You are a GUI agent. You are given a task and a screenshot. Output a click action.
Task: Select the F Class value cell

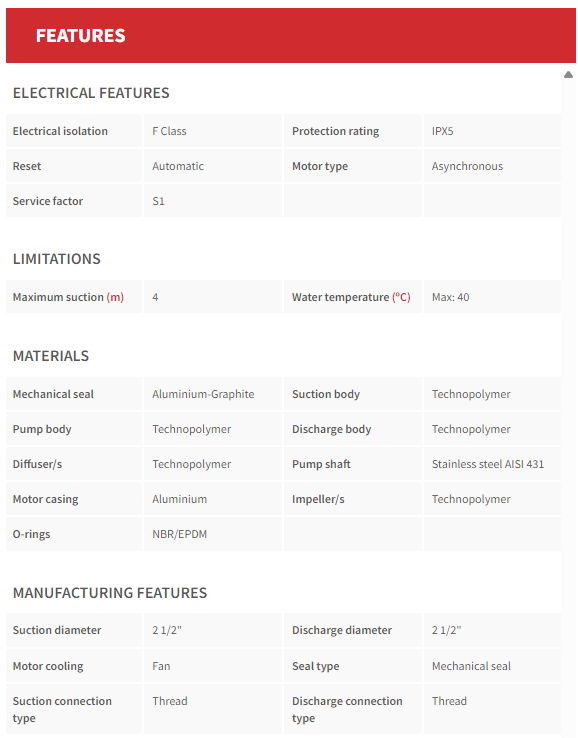[x=213, y=131]
